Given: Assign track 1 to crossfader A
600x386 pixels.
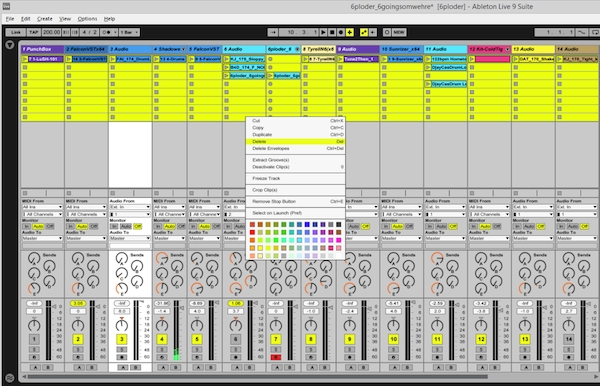Looking at the screenshot, I should (36, 367).
